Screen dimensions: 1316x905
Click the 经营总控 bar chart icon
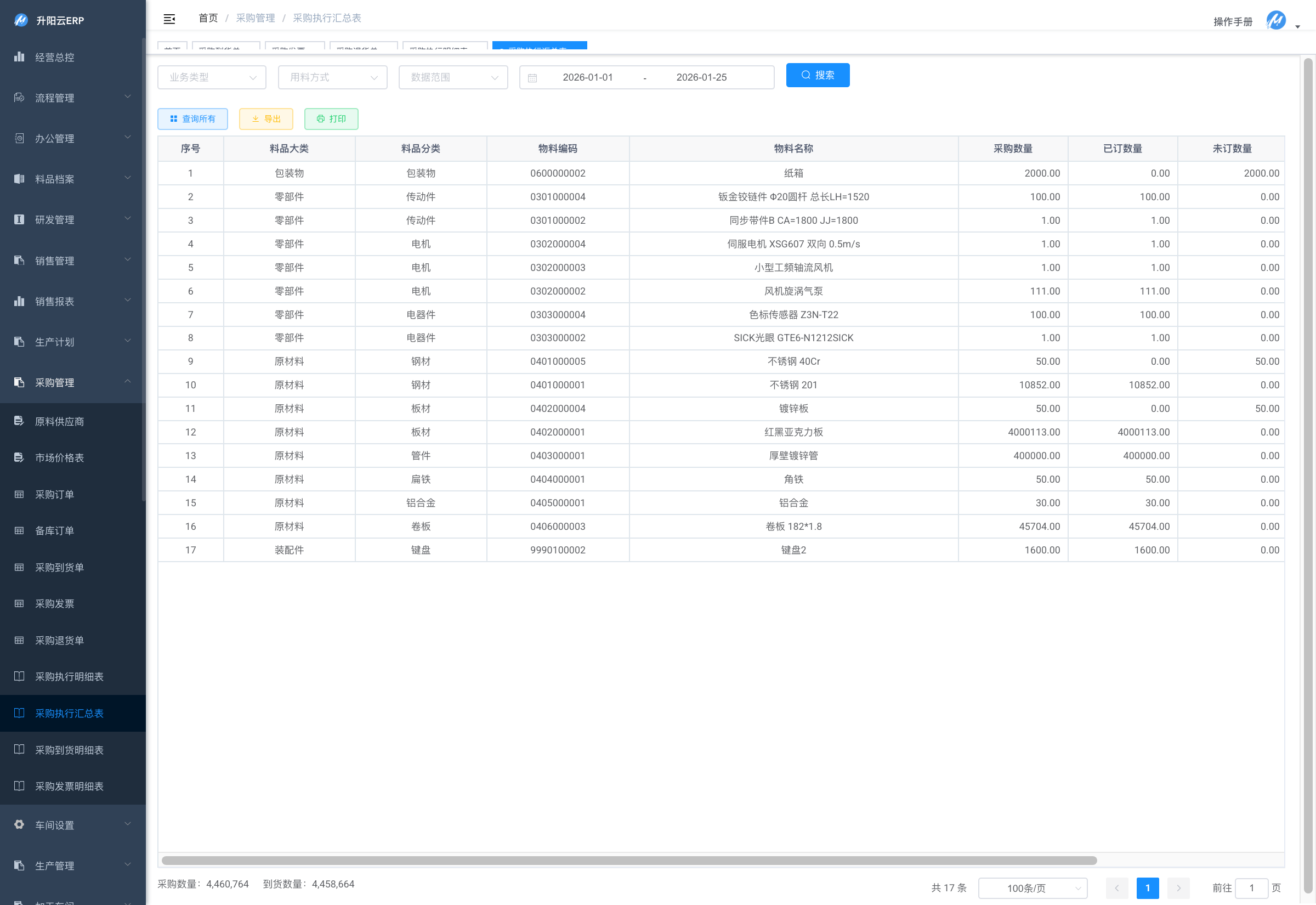point(19,56)
